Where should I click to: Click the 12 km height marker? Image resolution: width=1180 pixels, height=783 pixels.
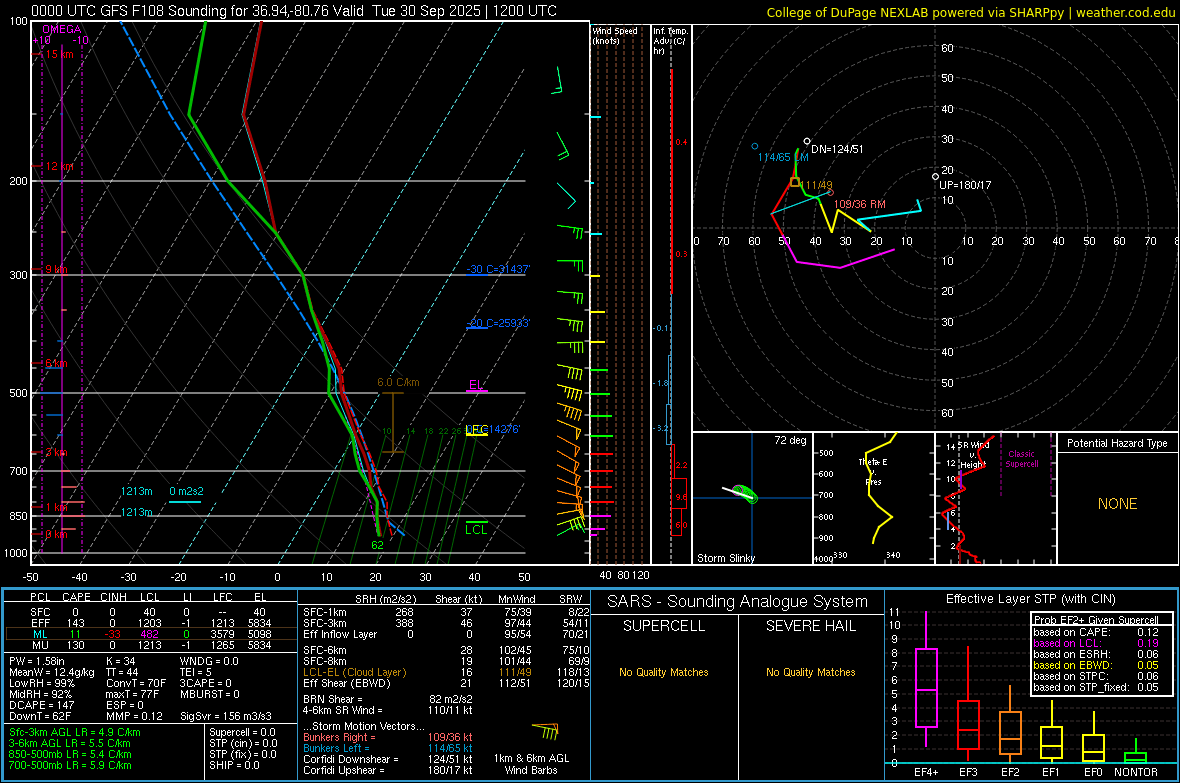(59, 166)
